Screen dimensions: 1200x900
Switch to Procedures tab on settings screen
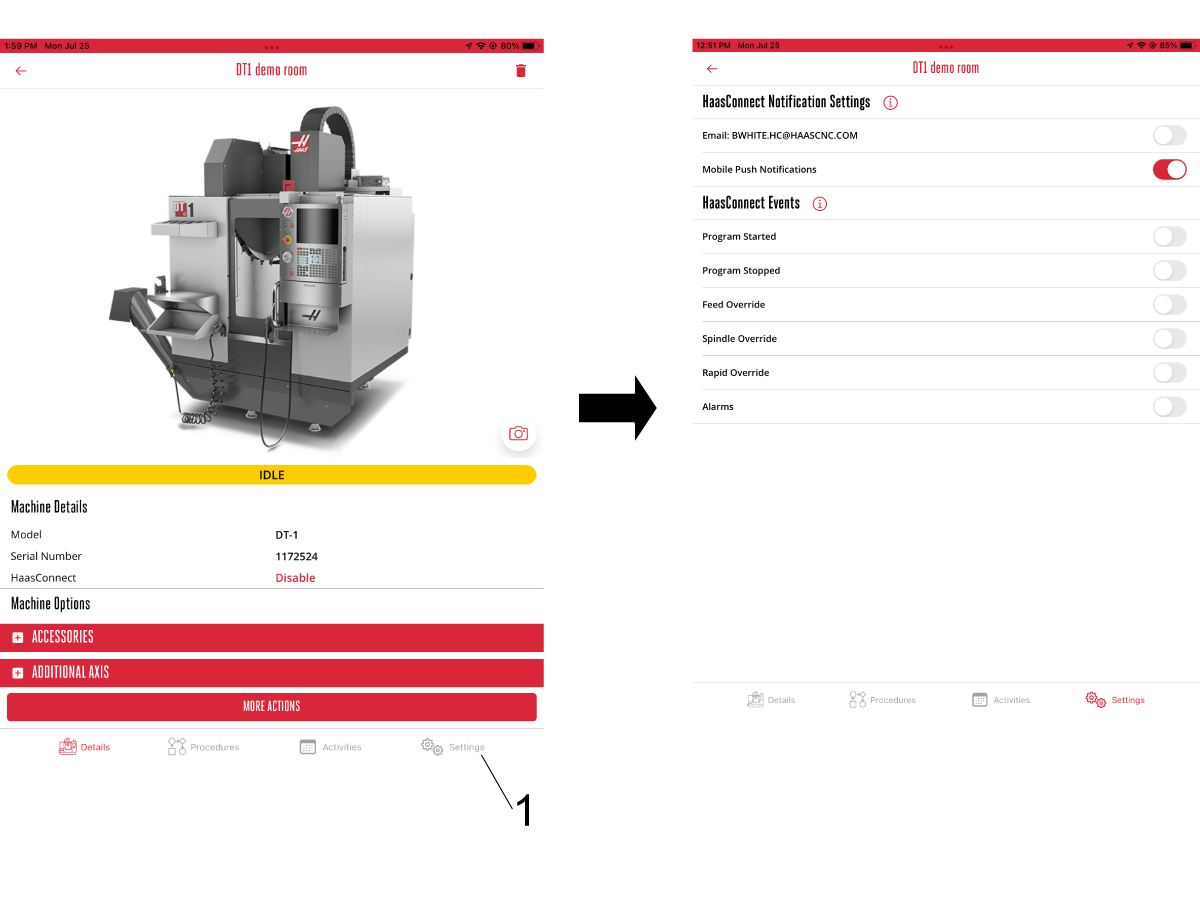click(x=883, y=700)
